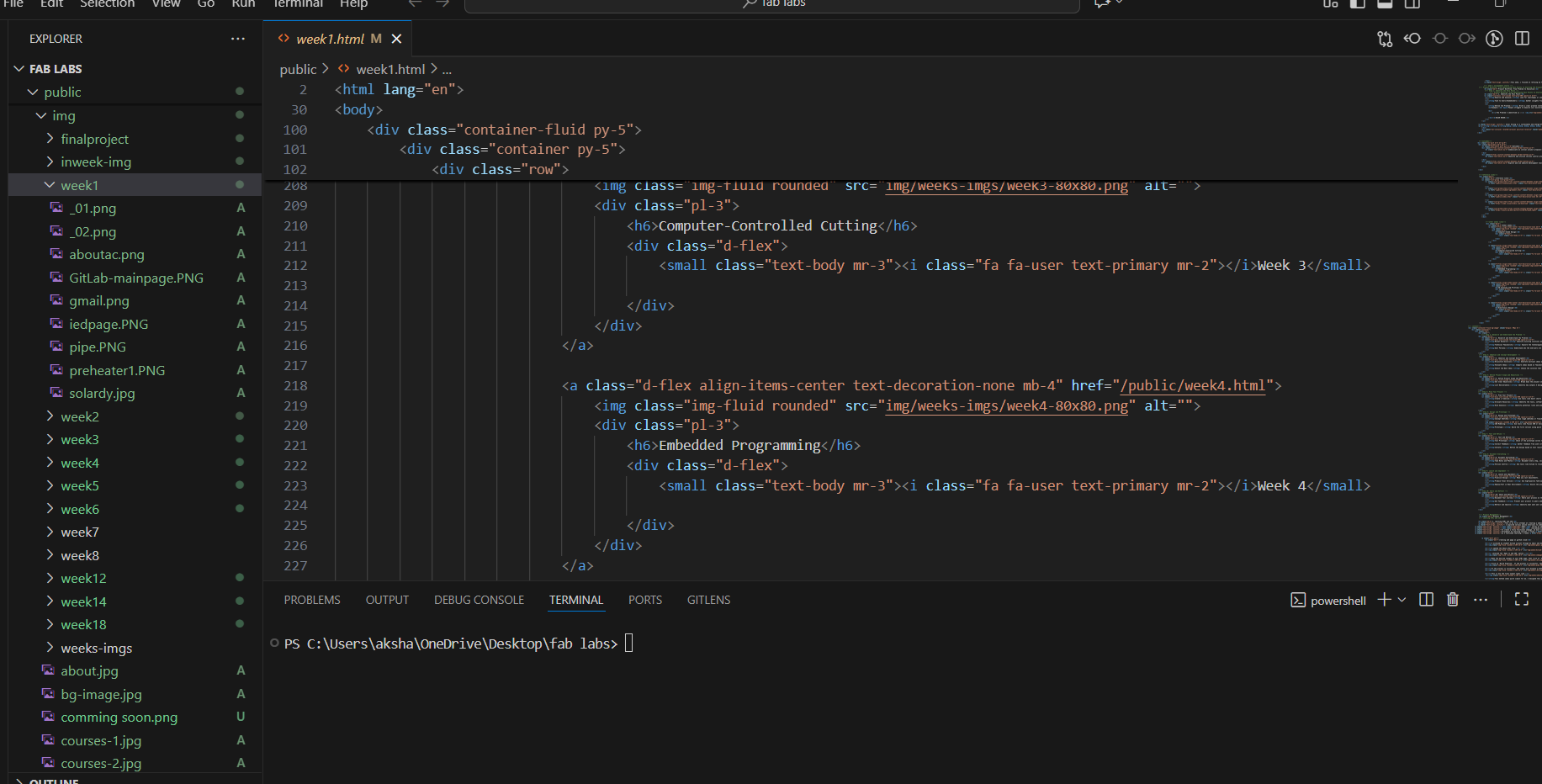
Task: Switch to the OUTPUT panel tab
Action: [387, 600]
